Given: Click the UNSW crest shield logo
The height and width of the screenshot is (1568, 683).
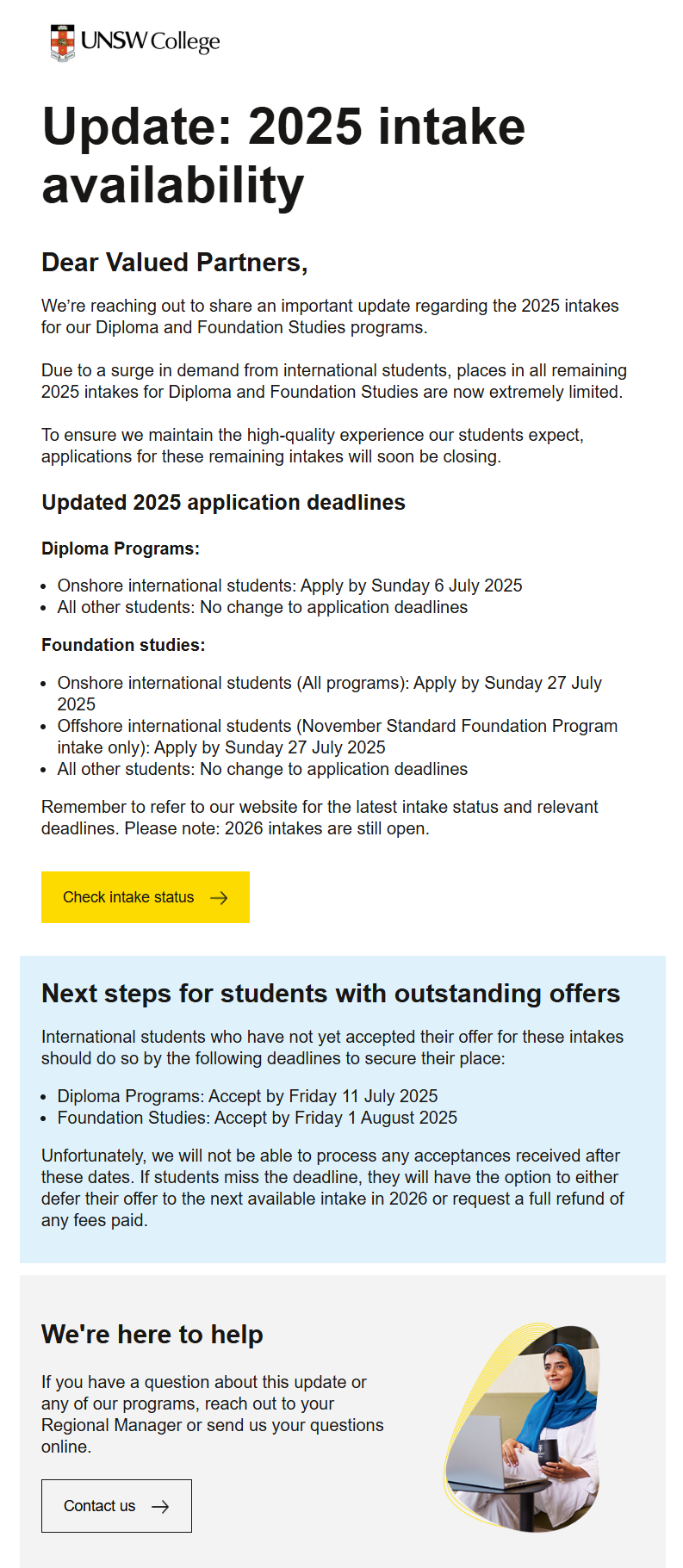Looking at the screenshot, I should tap(62, 43).
